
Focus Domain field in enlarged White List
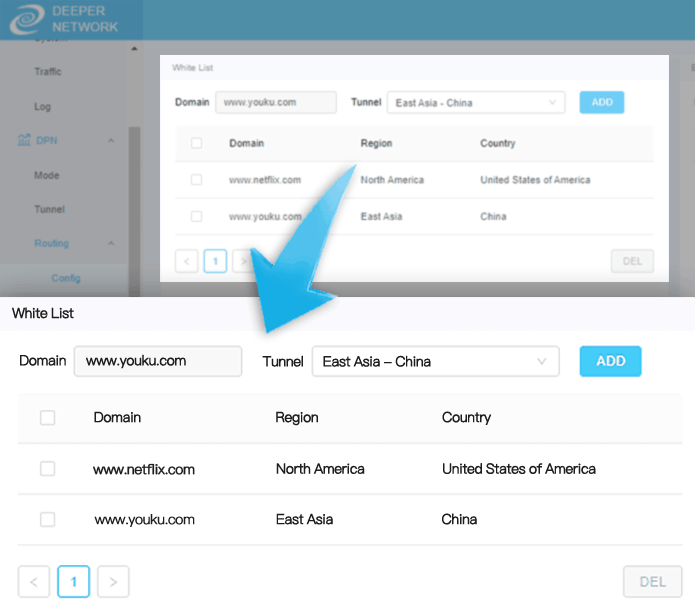tap(158, 361)
